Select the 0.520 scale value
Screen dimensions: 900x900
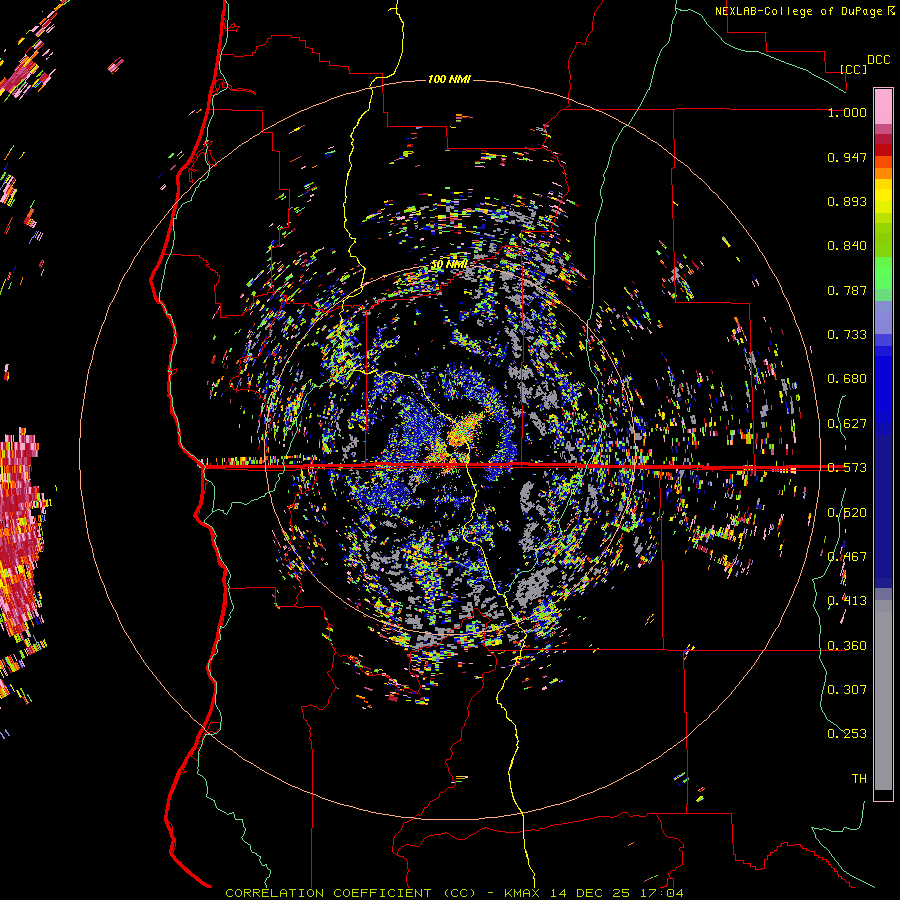click(x=847, y=513)
